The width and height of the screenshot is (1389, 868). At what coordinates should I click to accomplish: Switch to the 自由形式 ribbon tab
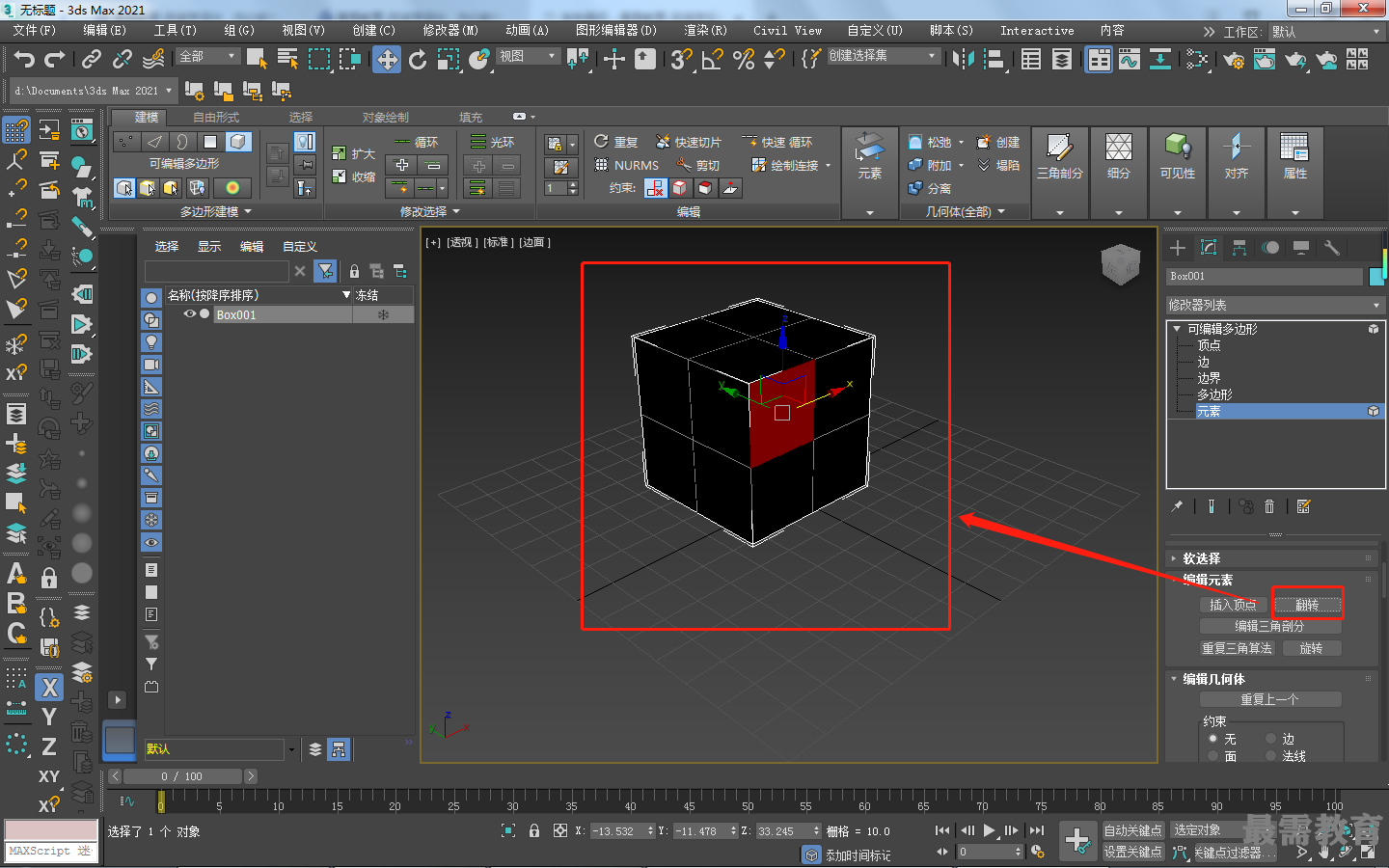216,117
